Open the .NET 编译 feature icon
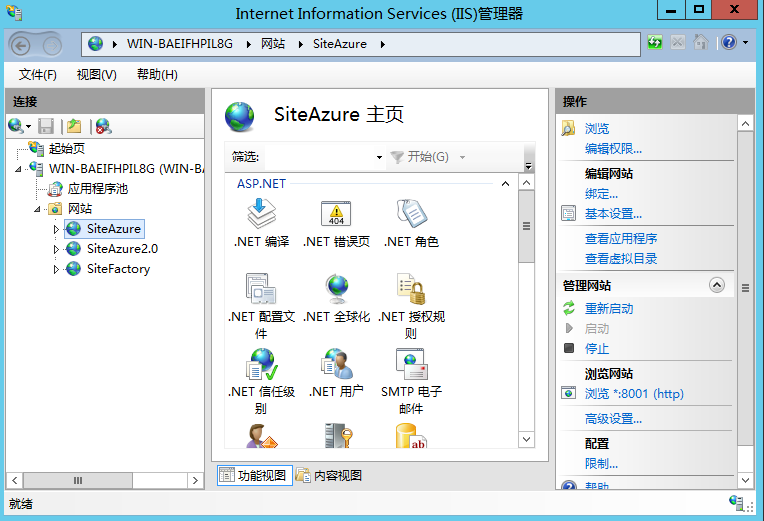 click(261, 214)
